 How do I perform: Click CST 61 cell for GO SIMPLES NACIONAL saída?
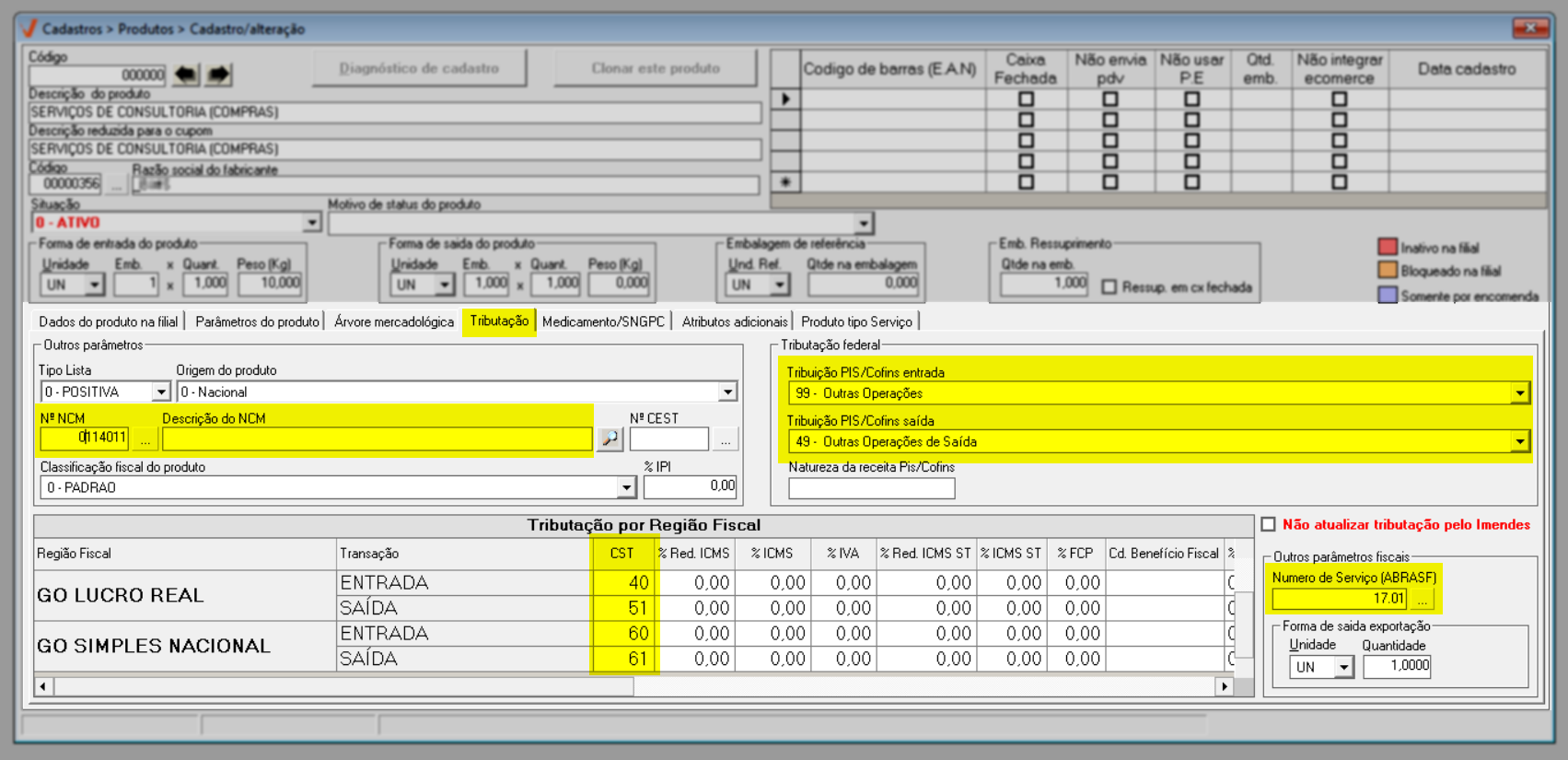pyautogui.click(x=623, y=659)
